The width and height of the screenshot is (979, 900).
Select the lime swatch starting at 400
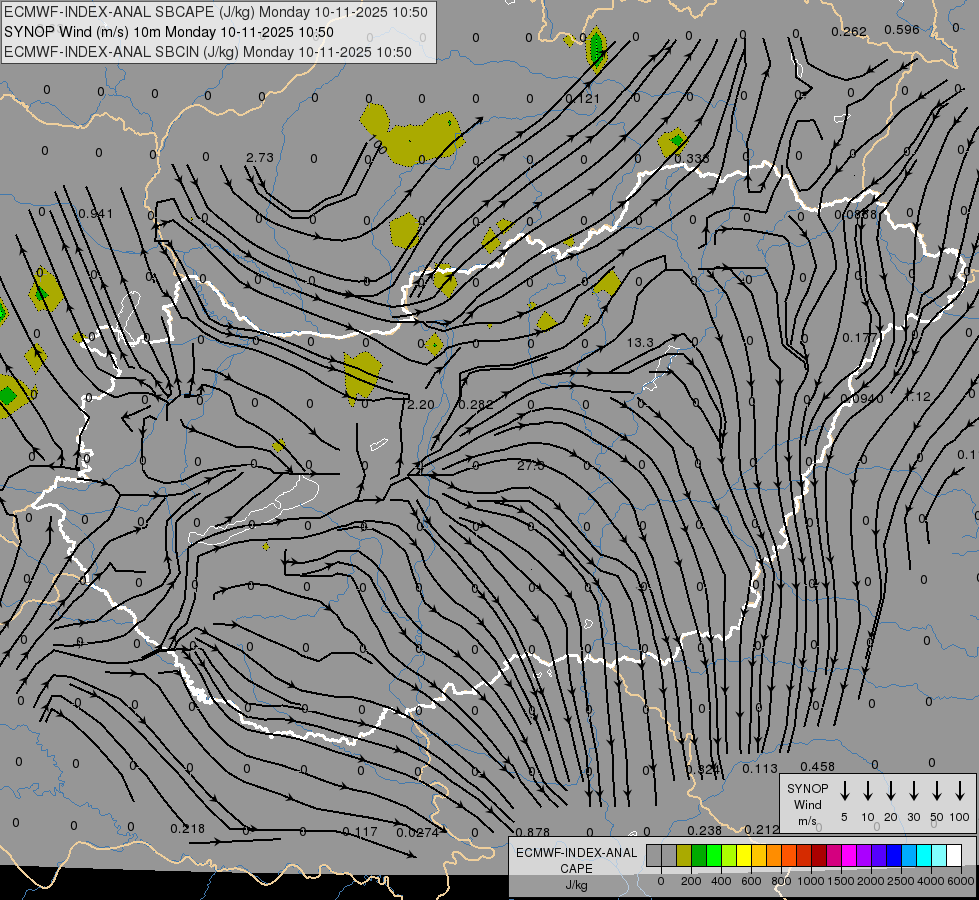pos(729,856)
